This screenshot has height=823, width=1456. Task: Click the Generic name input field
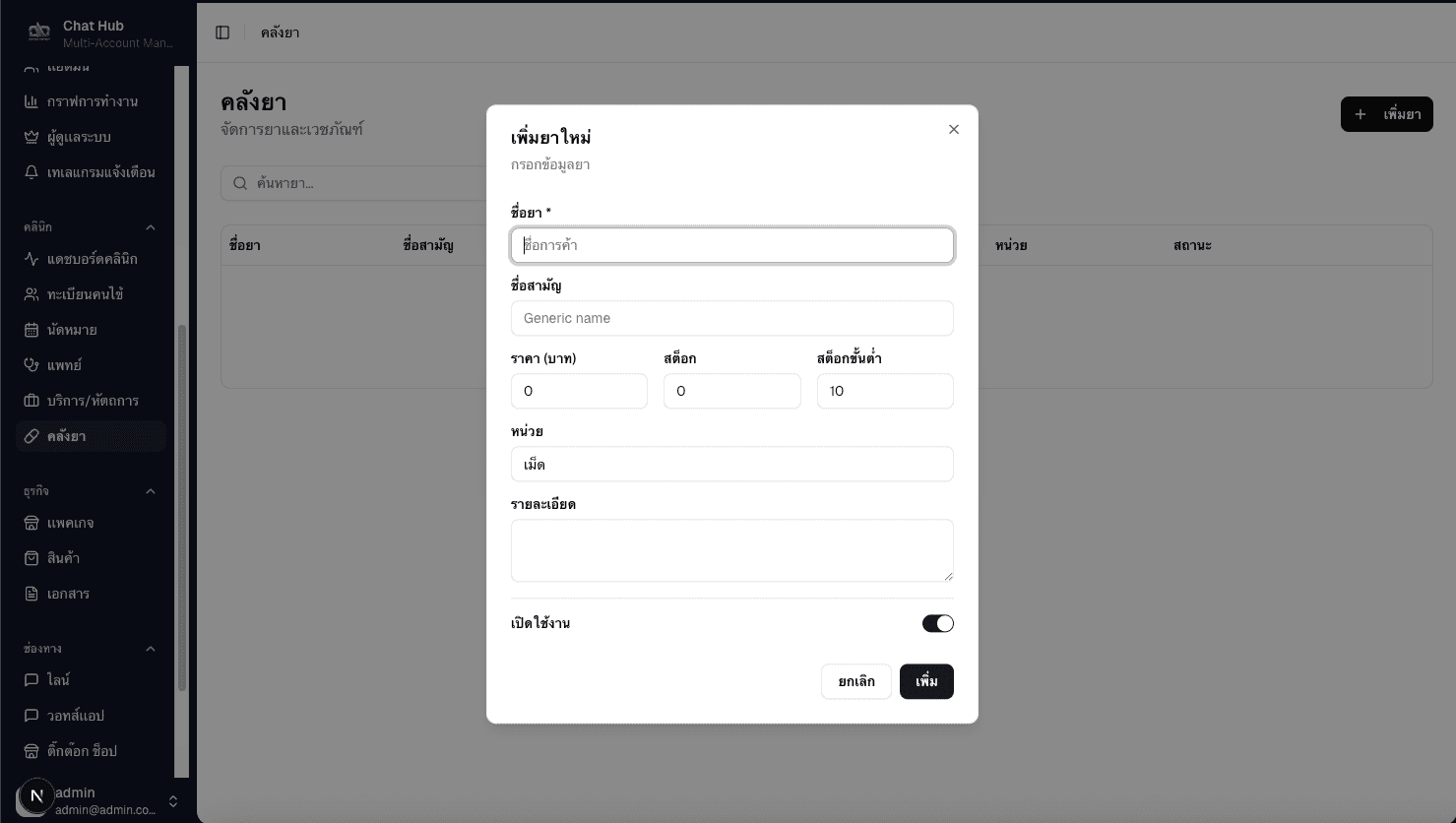click(x=731, y=318)
